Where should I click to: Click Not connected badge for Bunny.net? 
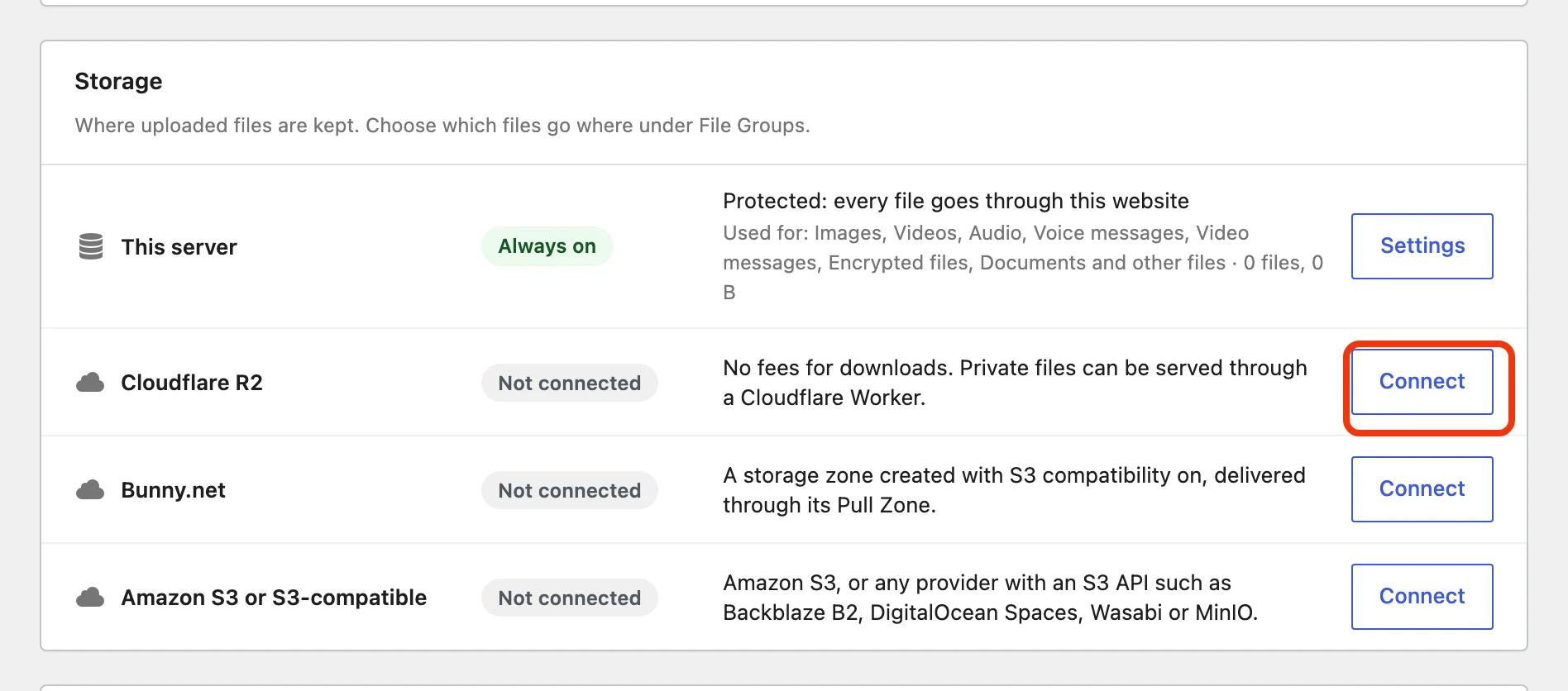pos(569,490)
